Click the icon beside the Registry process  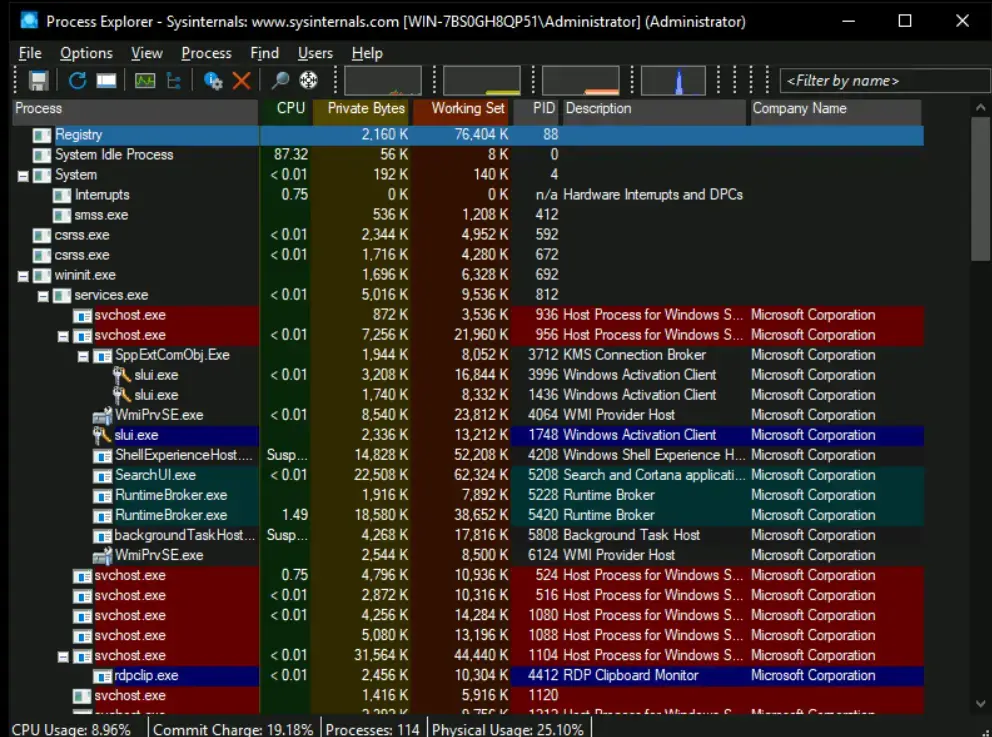(x=42, y=135)
